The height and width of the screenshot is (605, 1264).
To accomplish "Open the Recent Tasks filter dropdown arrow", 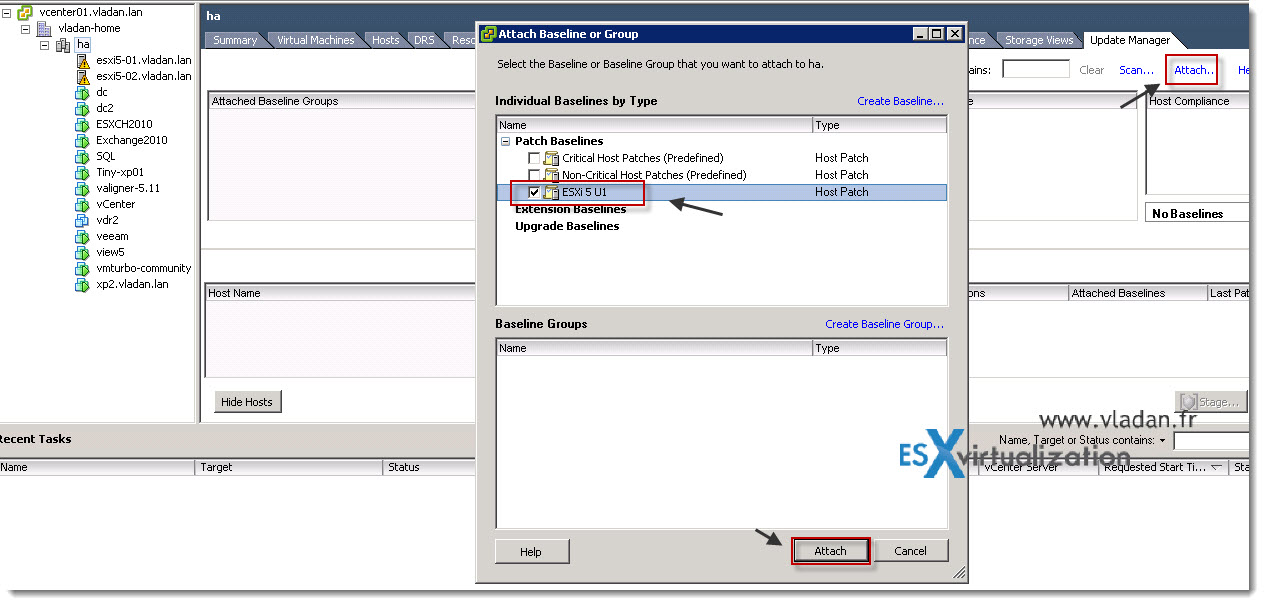I will (x=1163, y=440).
